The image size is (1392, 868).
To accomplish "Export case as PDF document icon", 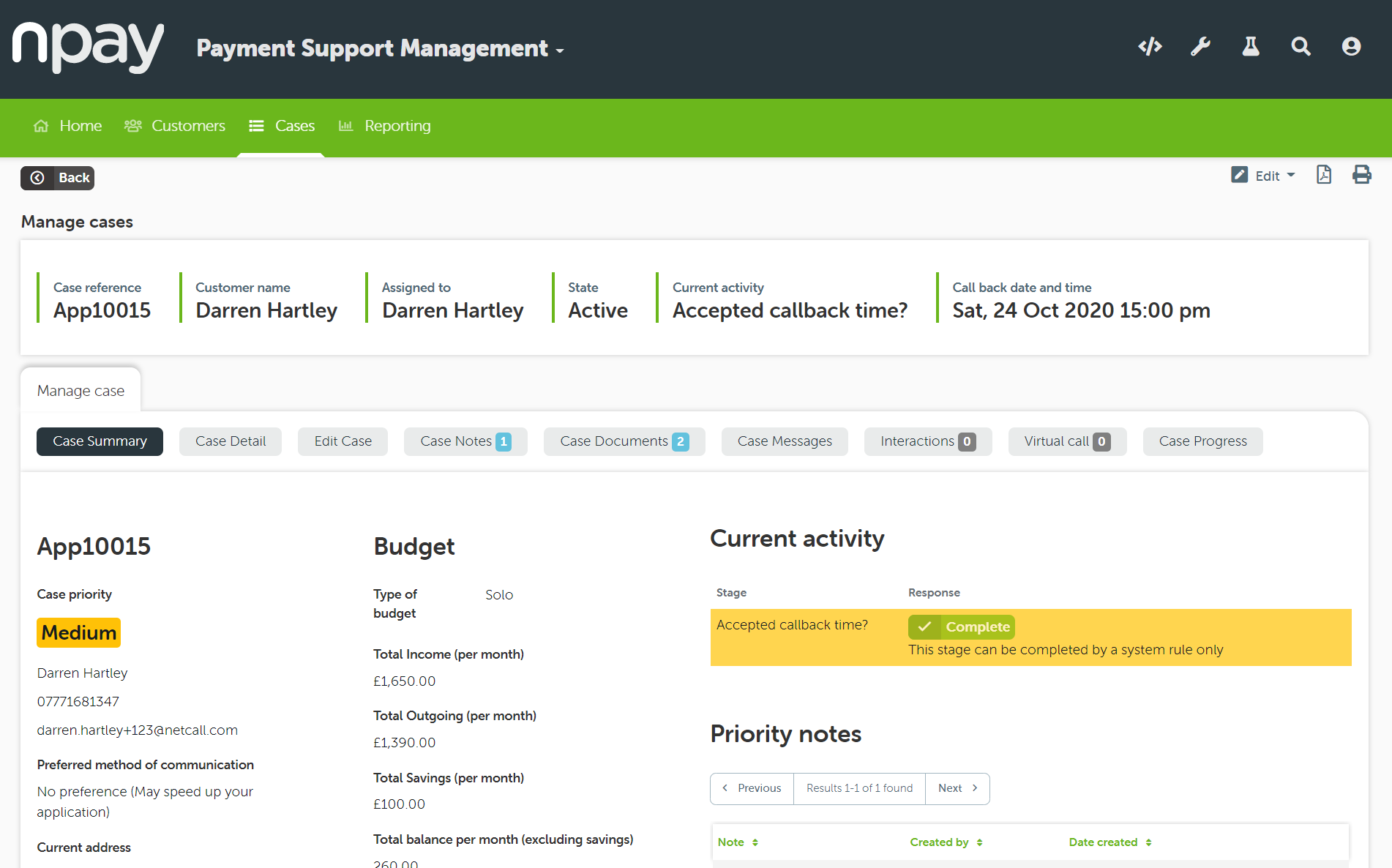I will [1323, 175].
